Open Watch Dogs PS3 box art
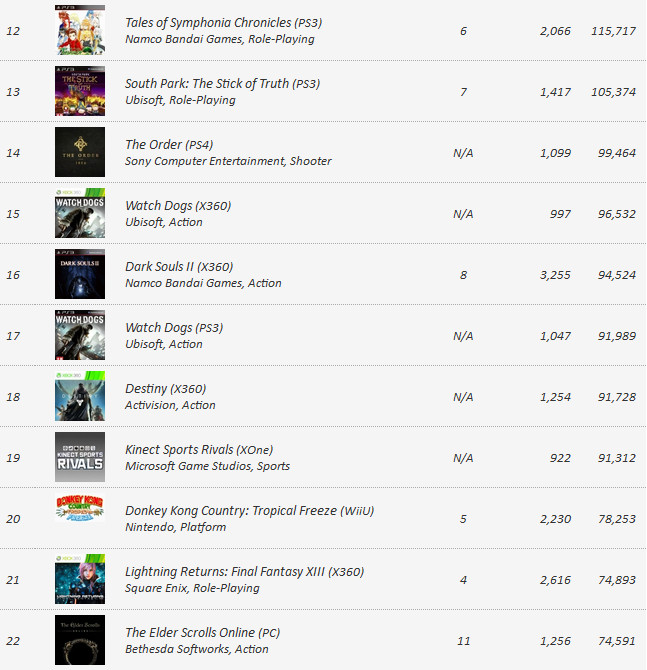This screenshot has width=647, height=670. [80, 335]
